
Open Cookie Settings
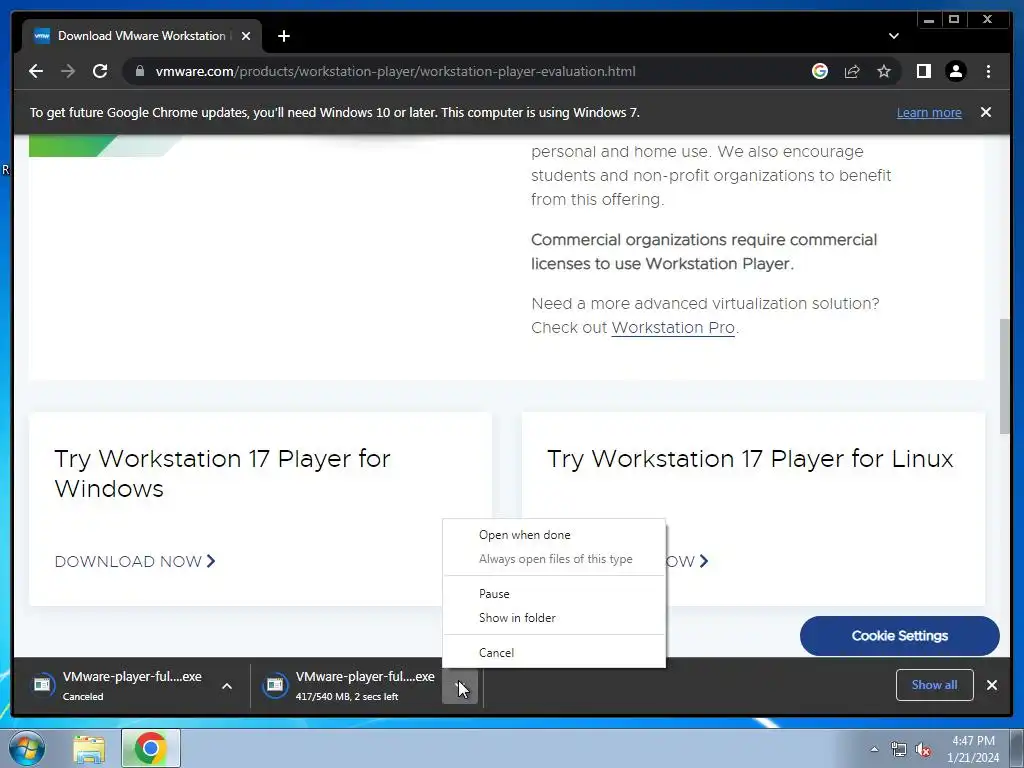899,635
